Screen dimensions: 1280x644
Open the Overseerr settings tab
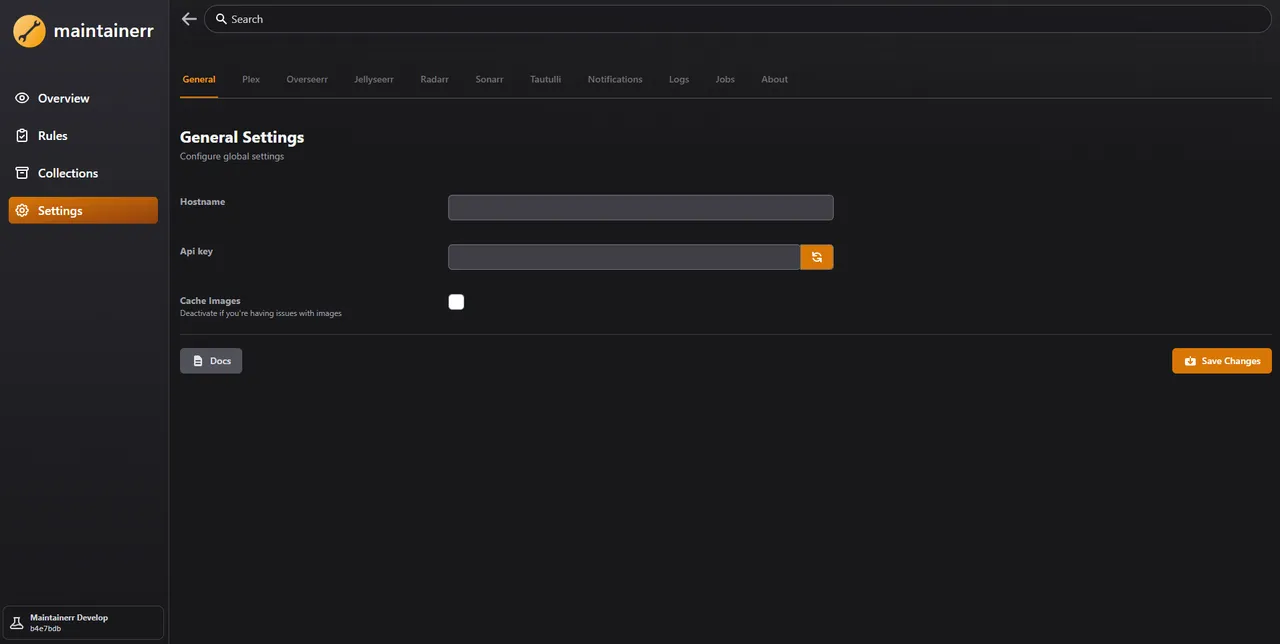(306, 79)
